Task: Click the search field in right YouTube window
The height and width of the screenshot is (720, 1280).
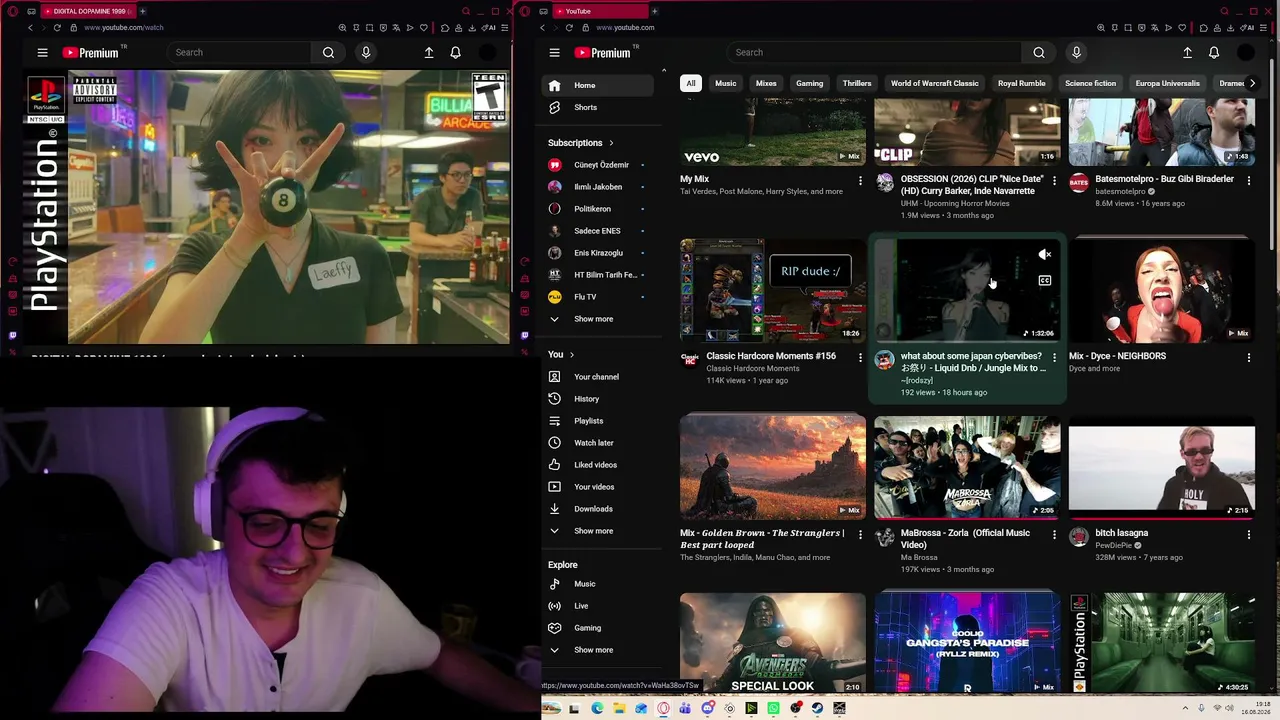Action: (875, 52)
